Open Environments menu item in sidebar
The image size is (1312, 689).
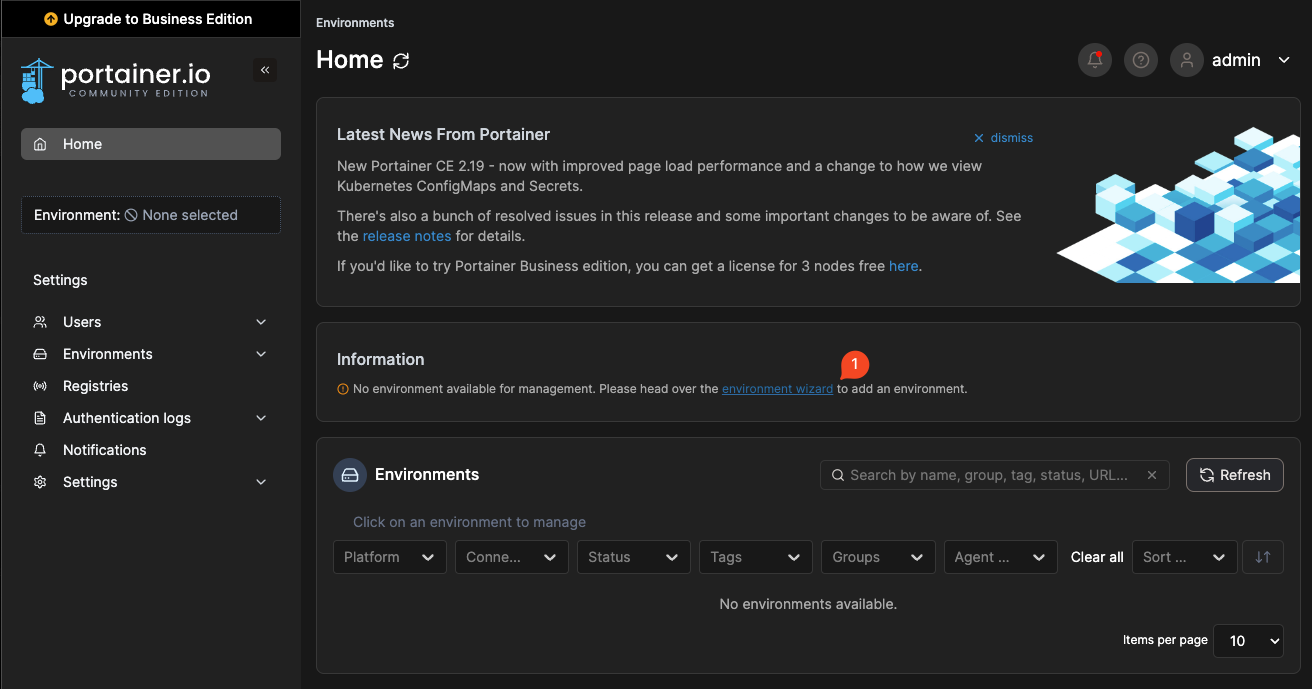151,354
